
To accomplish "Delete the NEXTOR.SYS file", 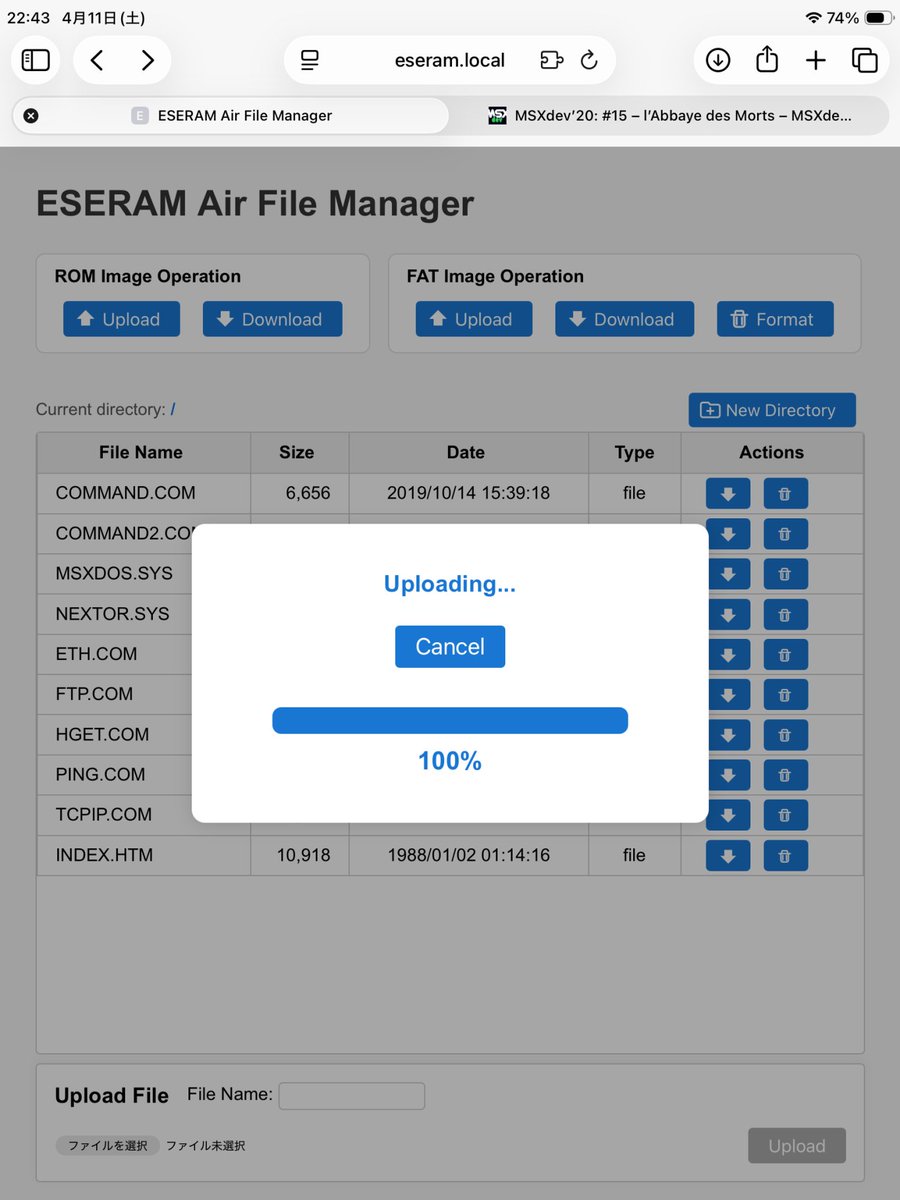I will (x=786, y=614).
